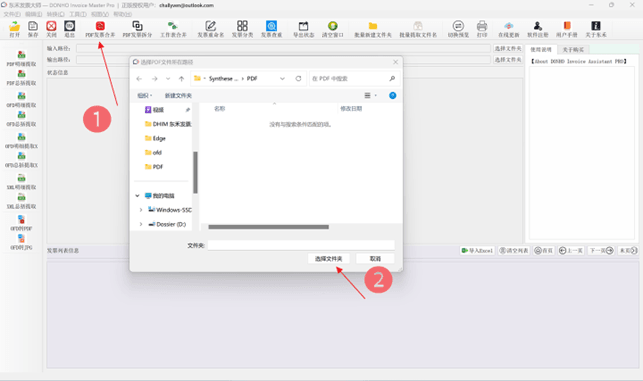Select OFD明细提取X in the left sidebar
Viewport: 643px width, 381px height.
tap(21, 140)
